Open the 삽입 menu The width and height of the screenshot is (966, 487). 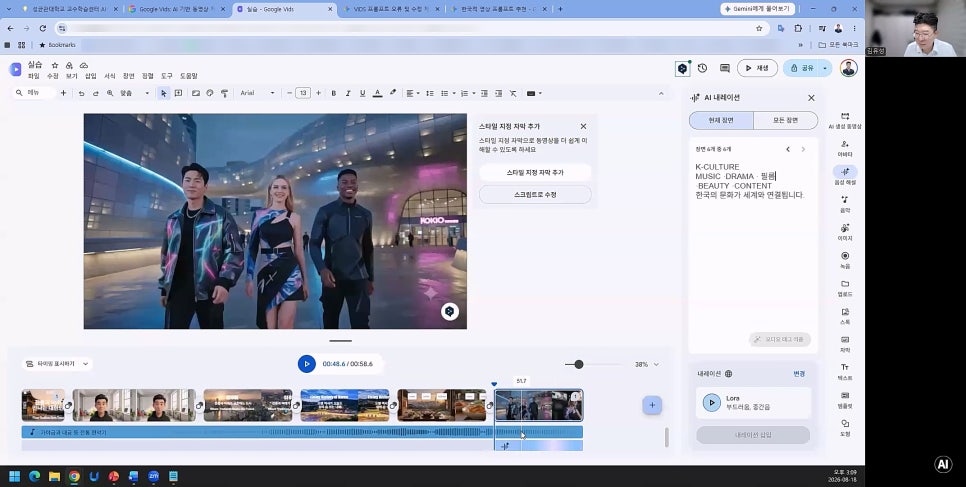coord(91,76)
